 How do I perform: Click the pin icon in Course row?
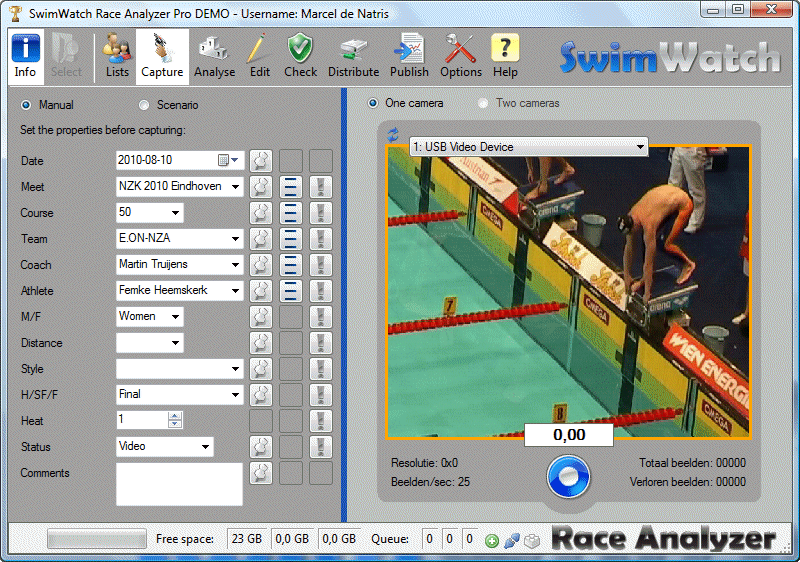(x=261, y=213)
